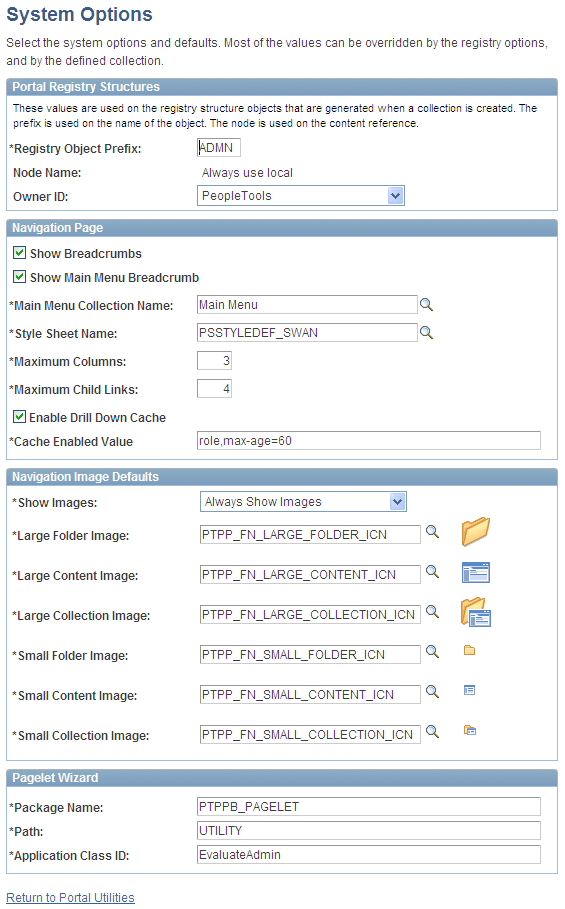The height and width of the screenshot is (909, 565).
Task: Click the 'Node Name:' label
Action: [47, 173]
